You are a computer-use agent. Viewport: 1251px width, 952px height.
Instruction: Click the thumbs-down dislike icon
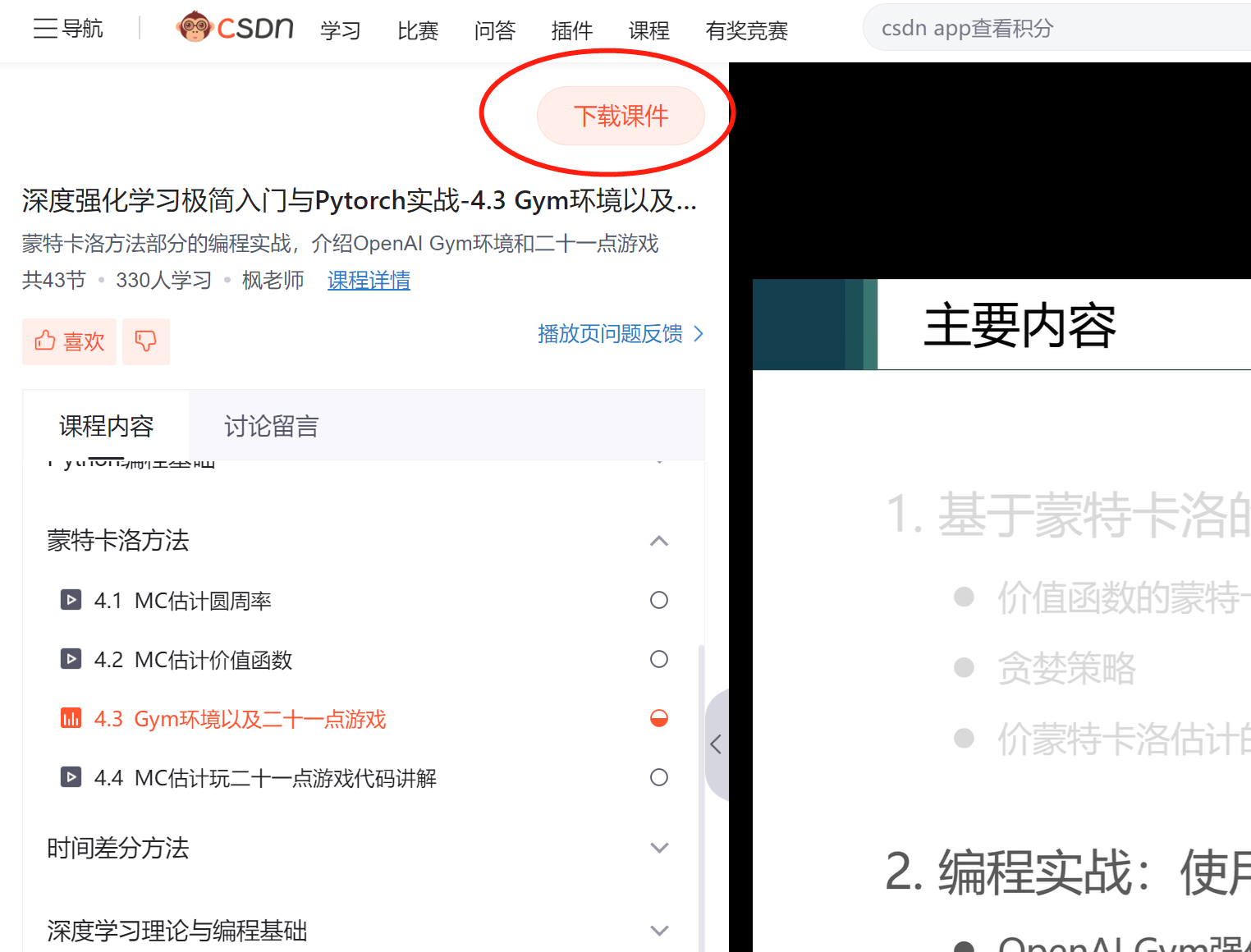click(146, 341)
